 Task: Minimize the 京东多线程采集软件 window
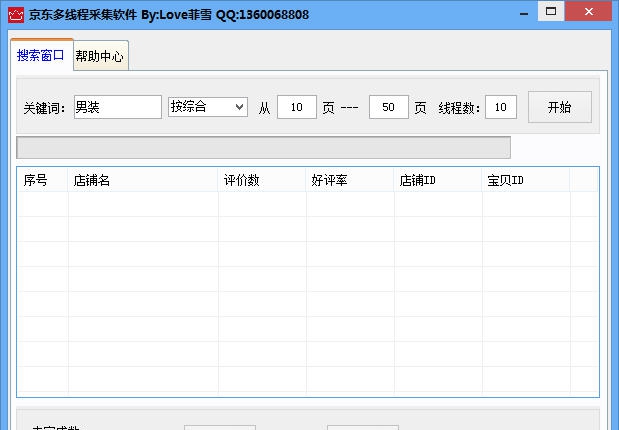coord(524,13)
